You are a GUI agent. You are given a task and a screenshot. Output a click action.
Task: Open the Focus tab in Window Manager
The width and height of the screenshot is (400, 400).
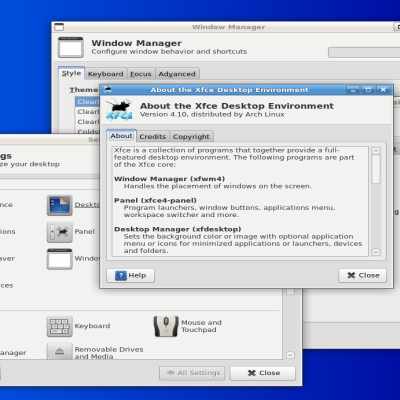[140, 74]
